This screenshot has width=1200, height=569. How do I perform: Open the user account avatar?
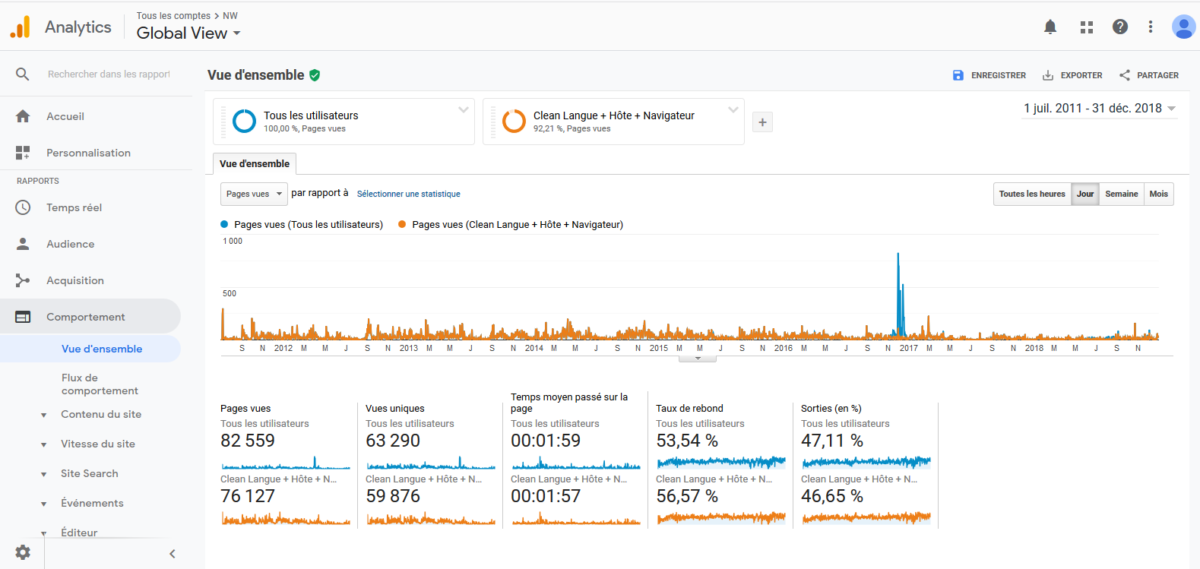click(1184, 27)
